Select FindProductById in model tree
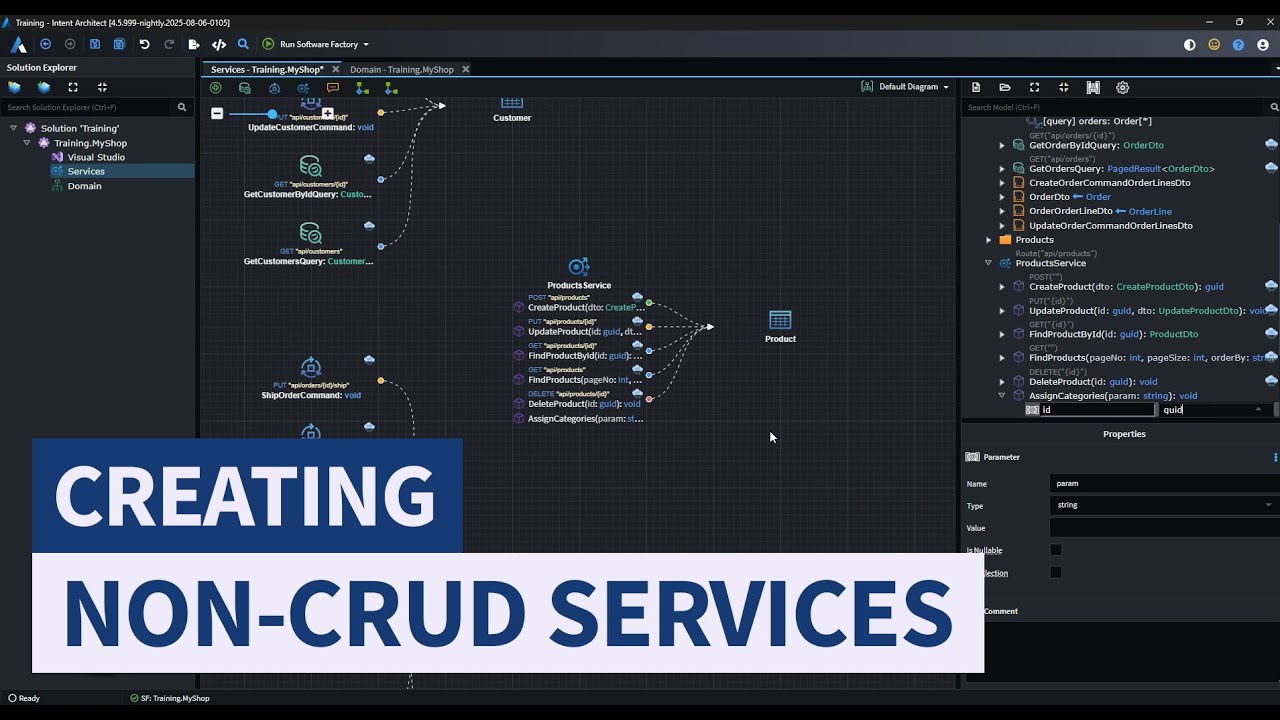This screenshot has height=720, width=1280. [x=1113, y=334]
